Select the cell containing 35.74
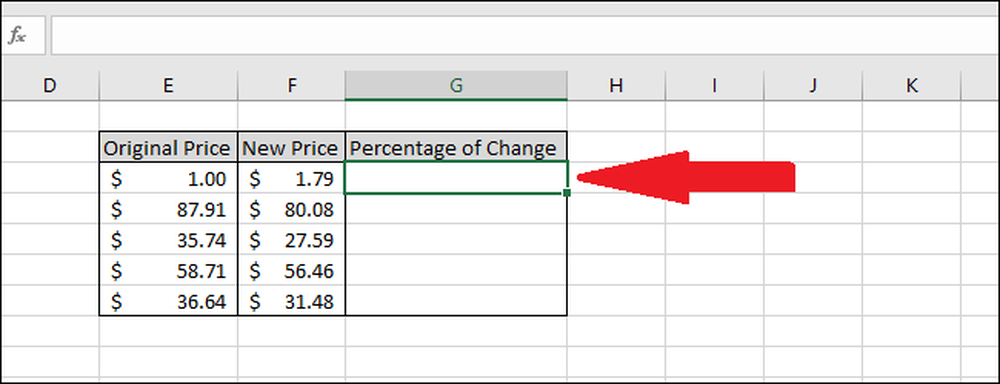Screen dimensions: 1000x384 [168, 239]
